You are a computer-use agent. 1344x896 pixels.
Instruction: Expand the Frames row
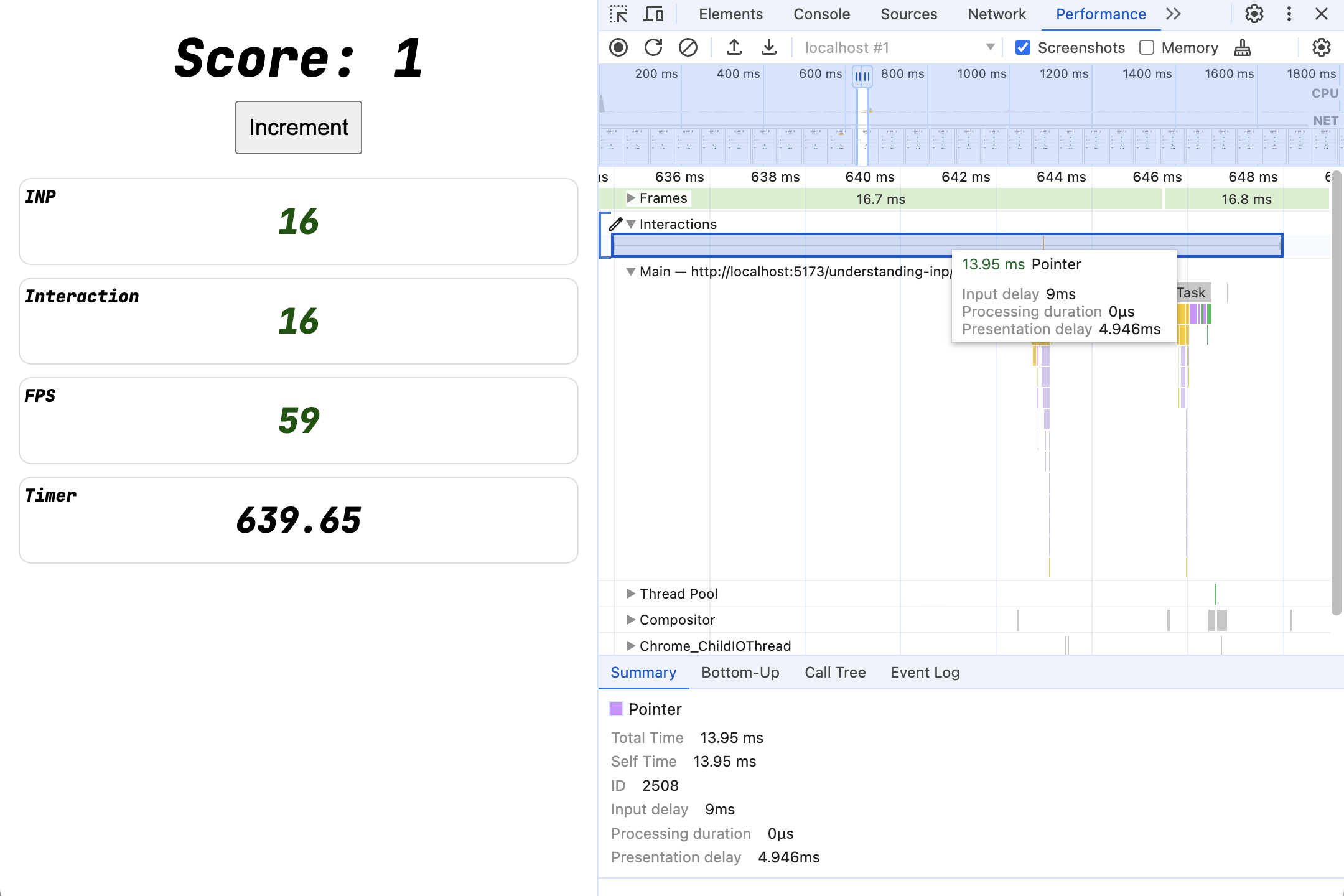click(631, 198)
